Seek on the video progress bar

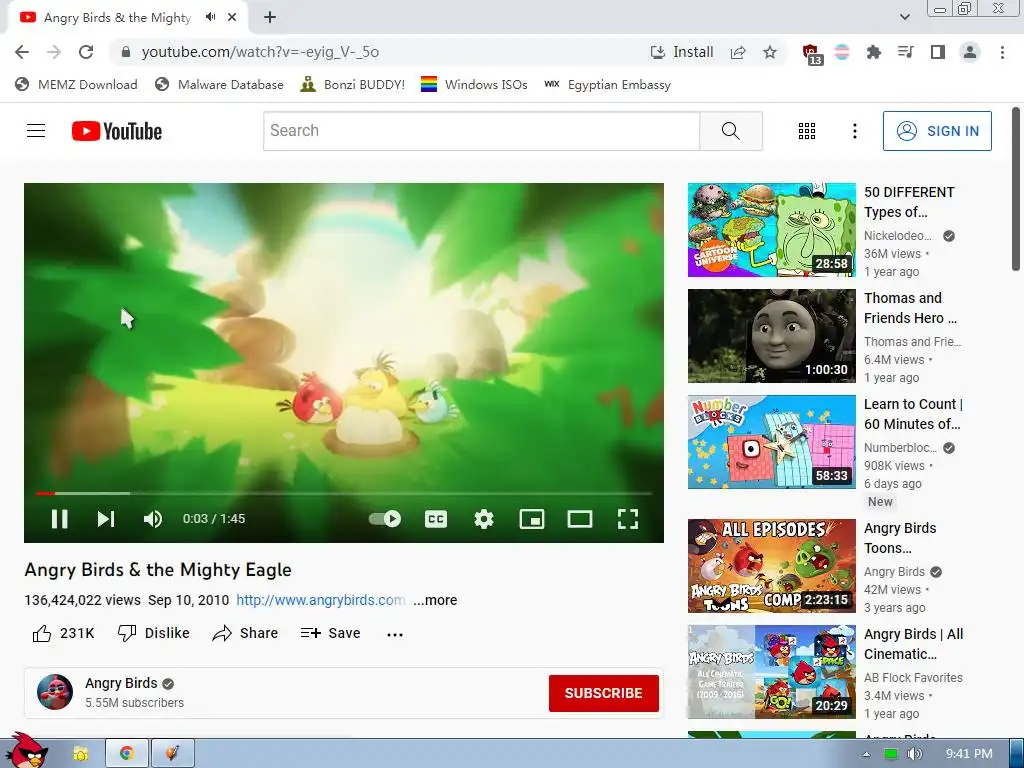(344, 493)
